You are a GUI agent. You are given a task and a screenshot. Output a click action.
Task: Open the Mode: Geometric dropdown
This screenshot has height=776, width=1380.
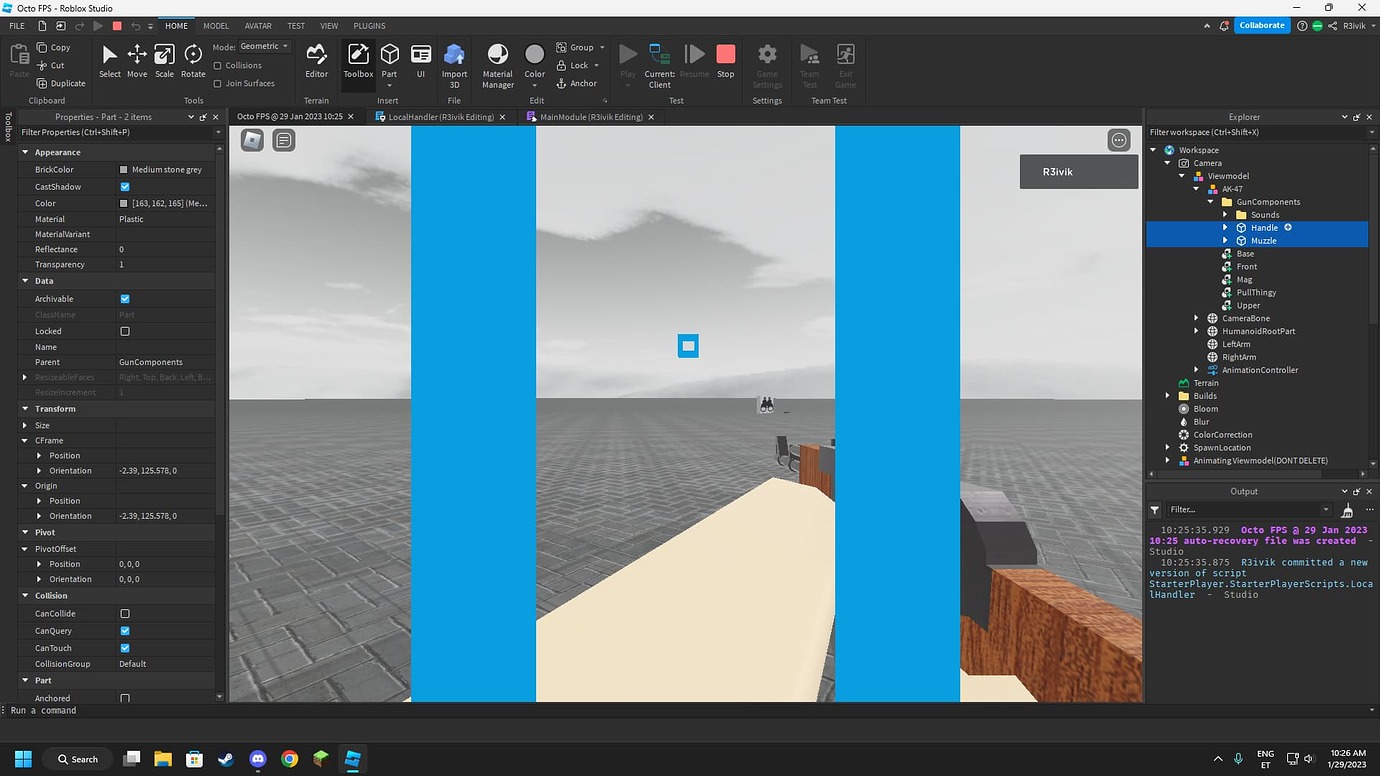coord(262,45)
